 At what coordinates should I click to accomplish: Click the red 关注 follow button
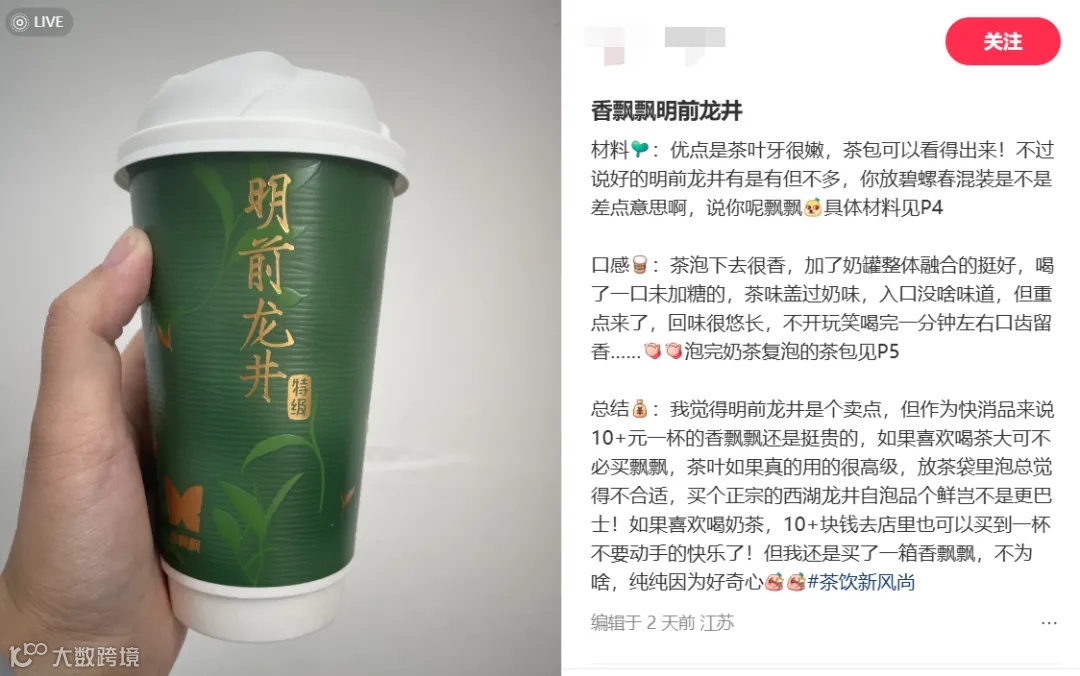point(1002,41)
